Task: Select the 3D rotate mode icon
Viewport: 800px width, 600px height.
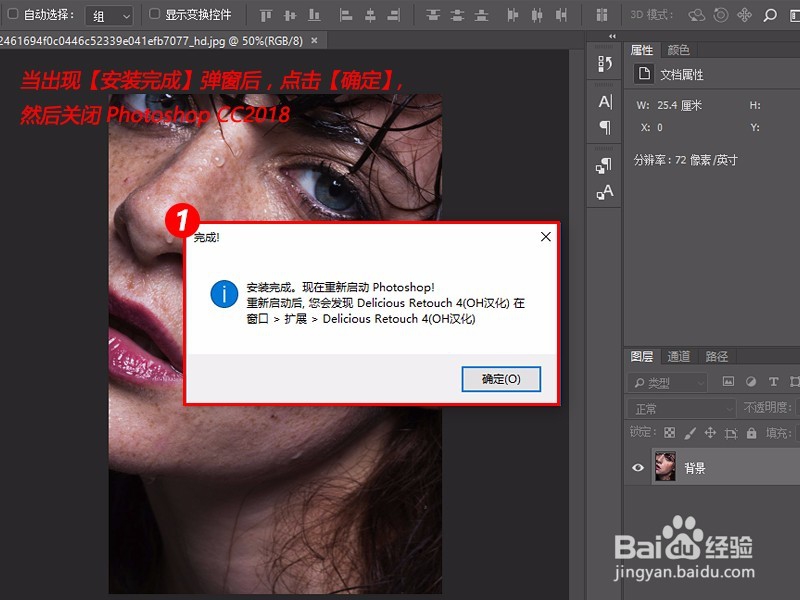Action: 696,16
